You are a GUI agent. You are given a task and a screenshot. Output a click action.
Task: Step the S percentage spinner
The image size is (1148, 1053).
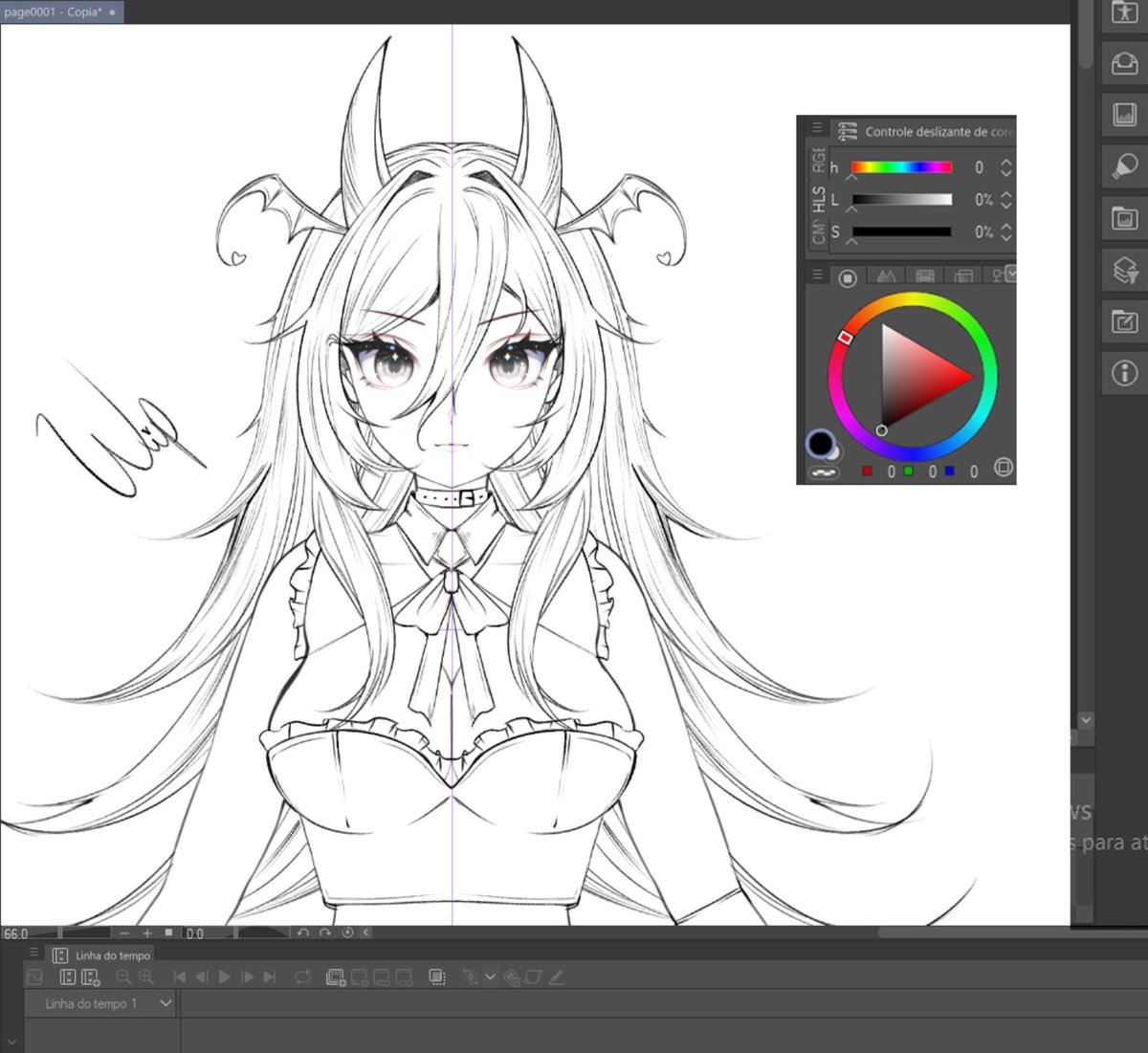[x=1005, y=231]
